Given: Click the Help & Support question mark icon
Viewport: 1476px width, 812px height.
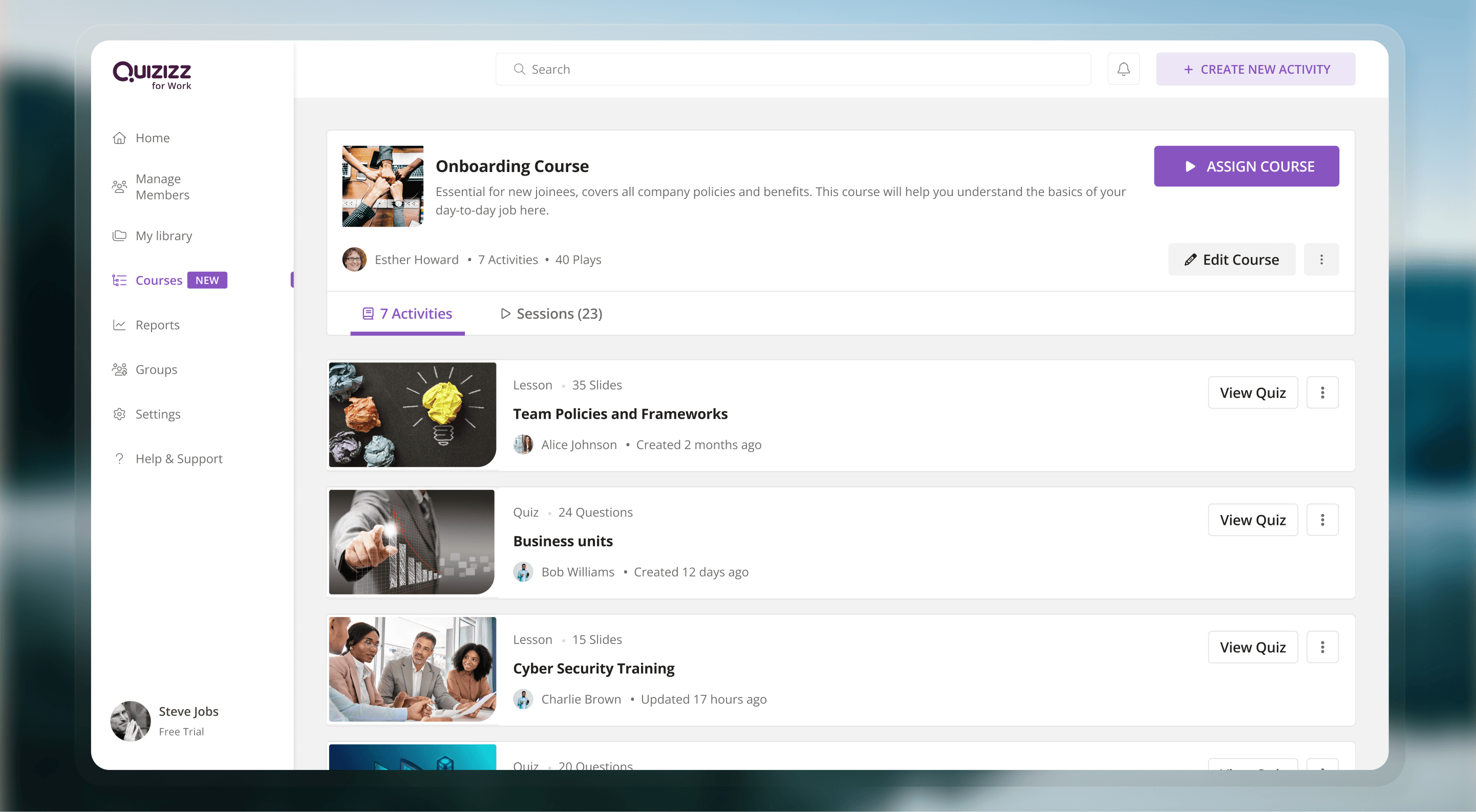Looking at the screenshot, I should tap(119, 458).
